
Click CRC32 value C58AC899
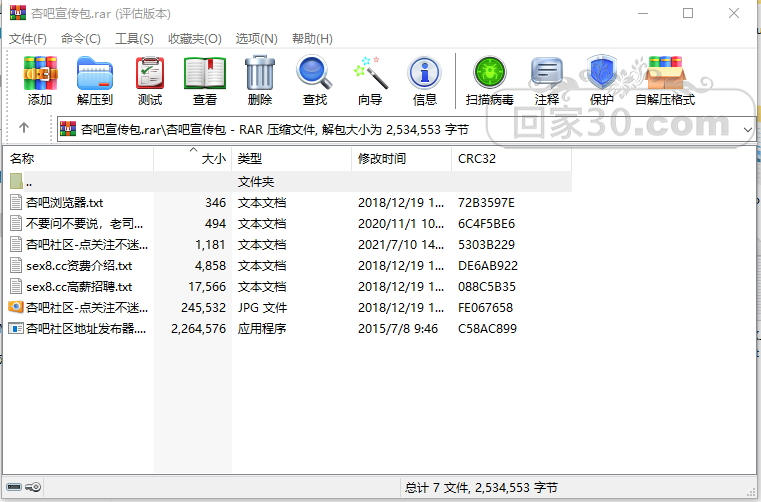pyautogui.click(x=487, y=329)
